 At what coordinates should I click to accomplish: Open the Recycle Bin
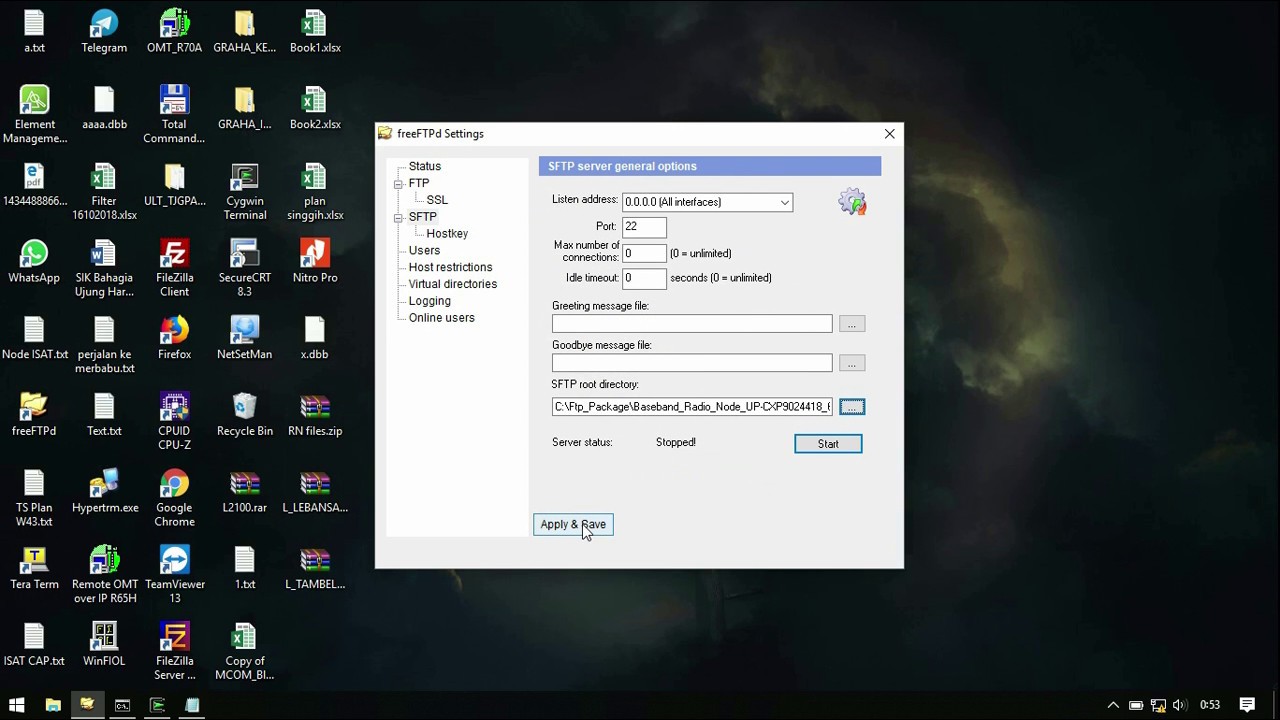point(245,415)
